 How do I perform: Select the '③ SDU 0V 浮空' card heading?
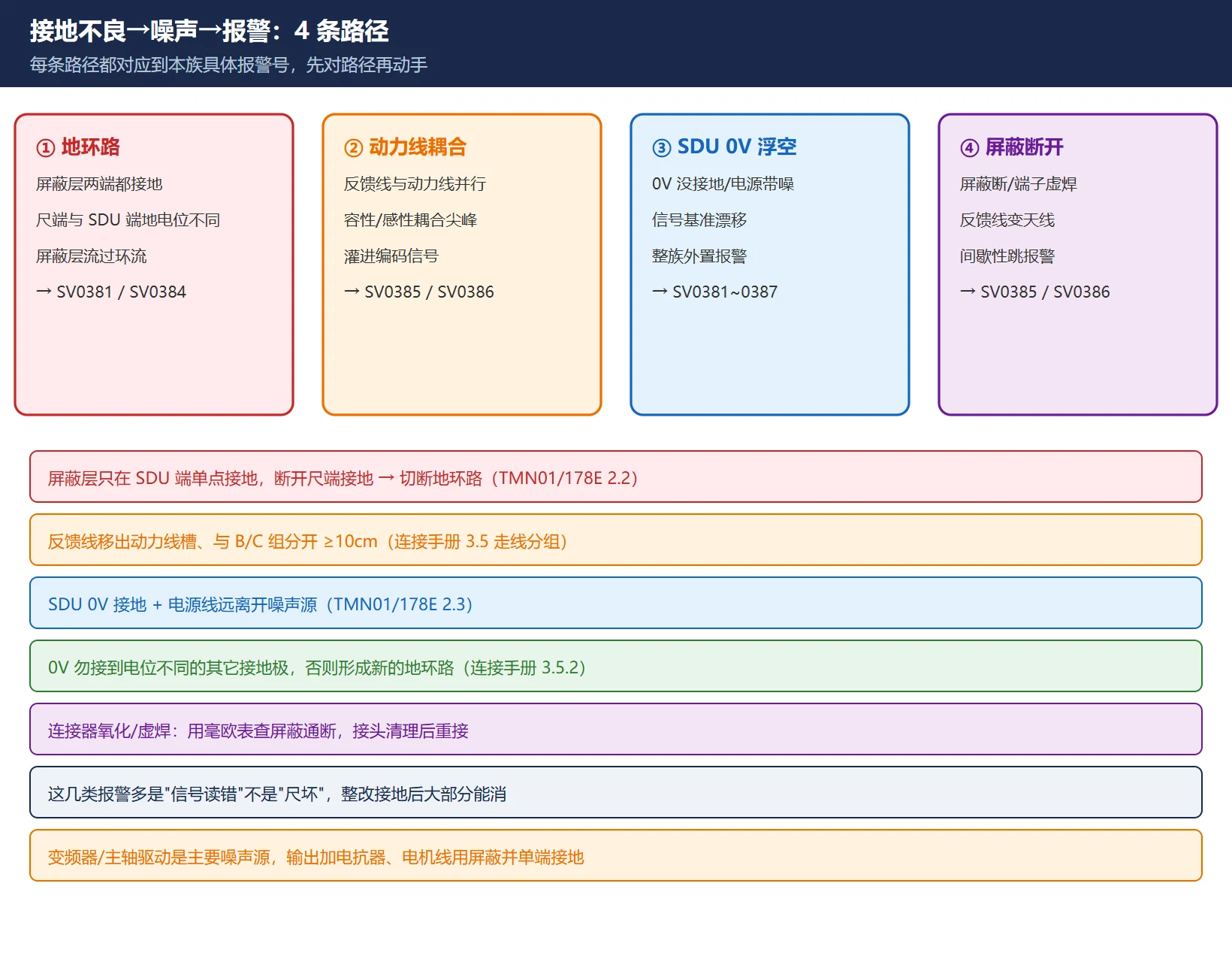[x=724, y=147]
